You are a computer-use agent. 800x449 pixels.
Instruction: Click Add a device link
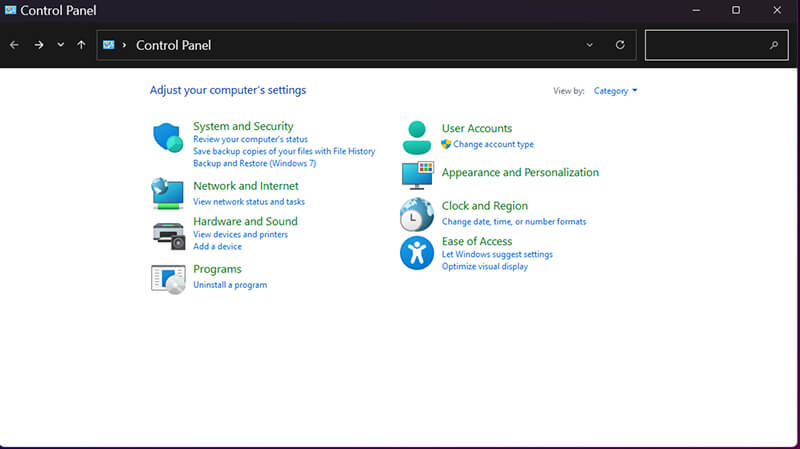[217, 246]
